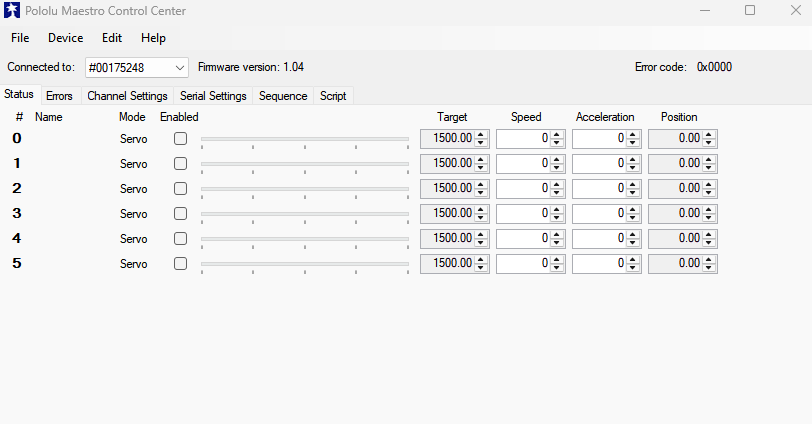
Task: Click the channel 0 Servo mode label
Action: point(134,139)
